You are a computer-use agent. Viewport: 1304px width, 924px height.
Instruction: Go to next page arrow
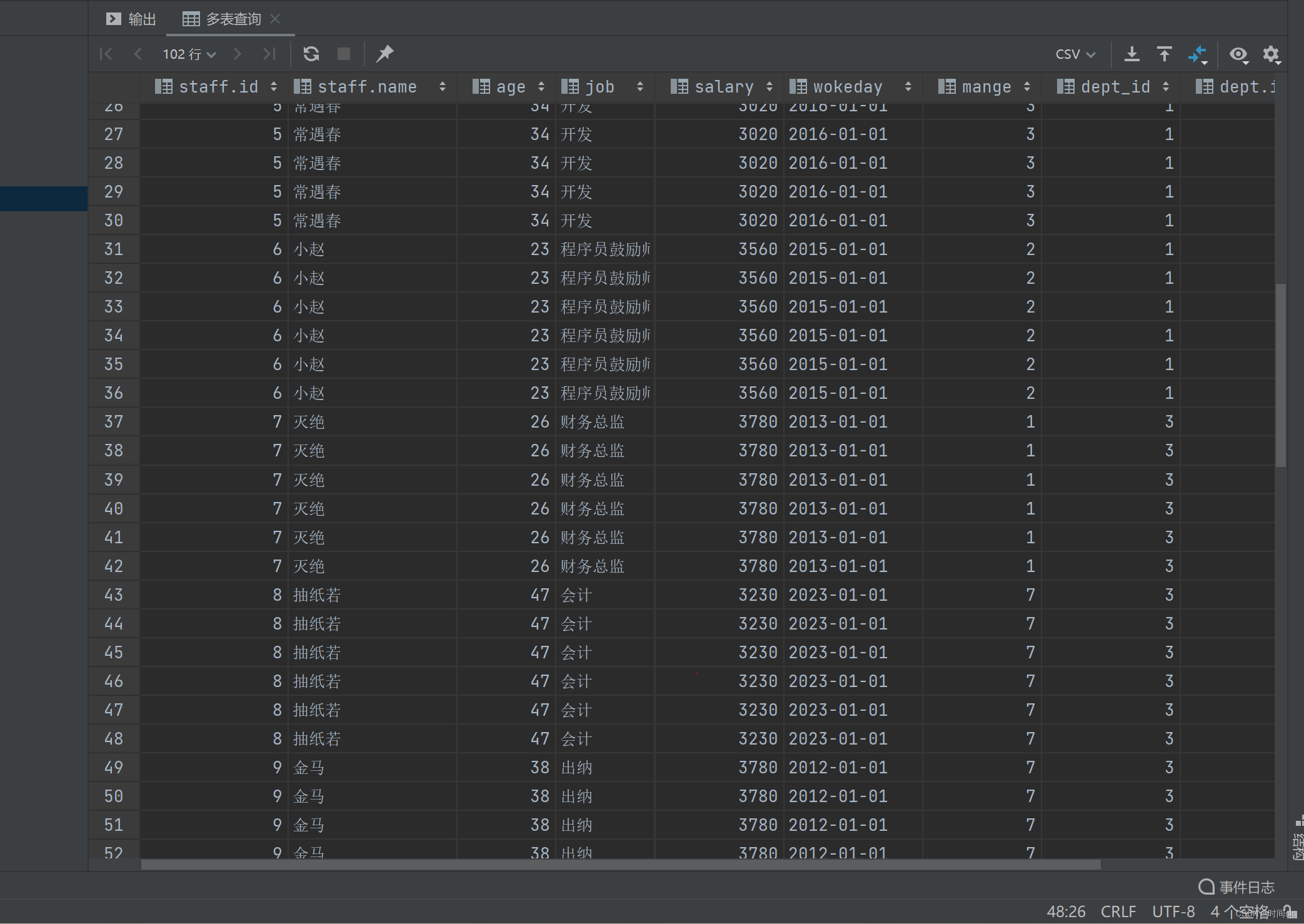(237, 54)
